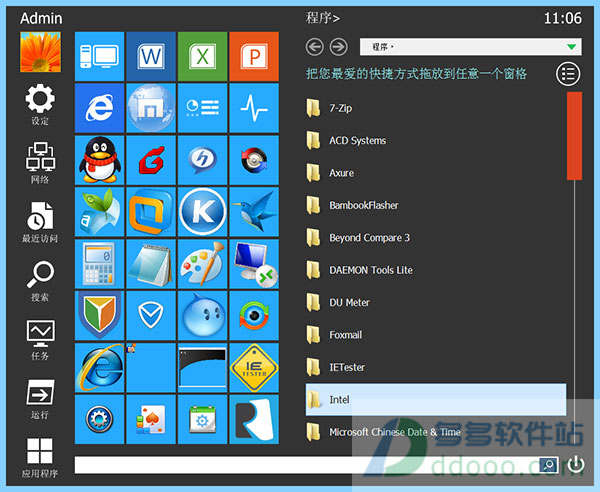Screen dimensions: 600x492
Task: Open the 网络 network icon
Action: point(40,163)
